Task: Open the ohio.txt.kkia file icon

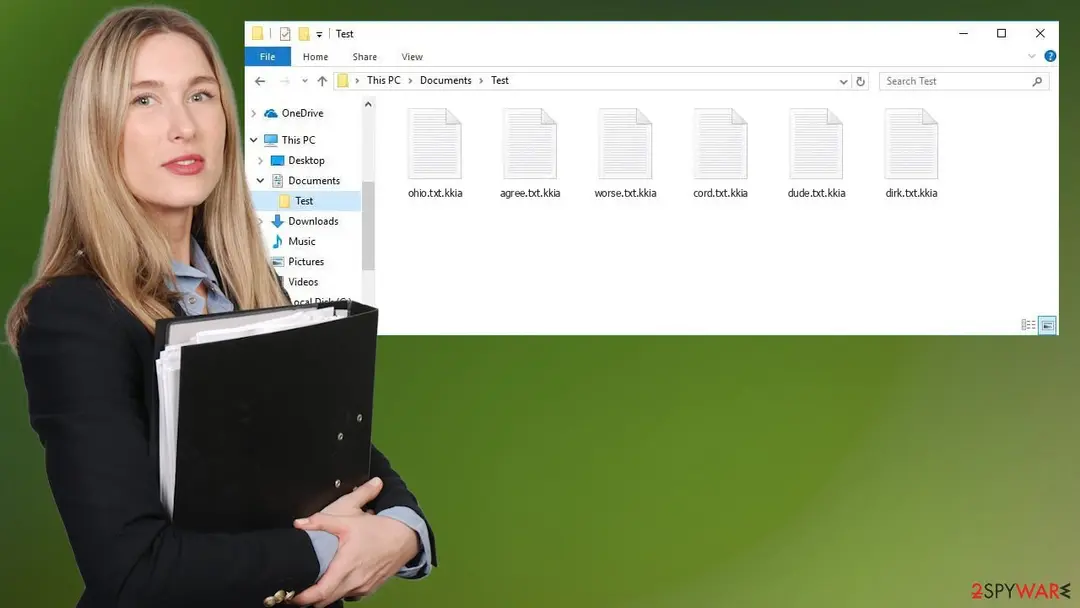Action: pos(435,143)
